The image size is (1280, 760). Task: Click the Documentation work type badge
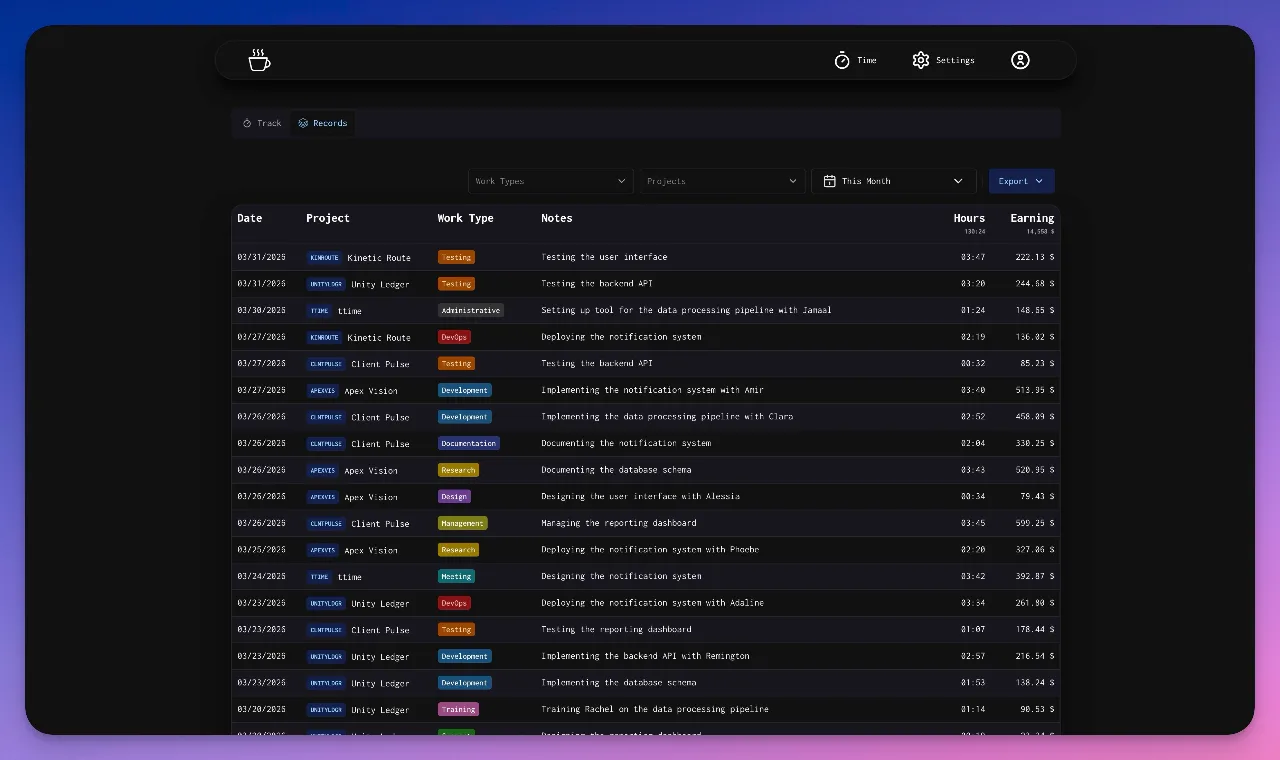468,443
